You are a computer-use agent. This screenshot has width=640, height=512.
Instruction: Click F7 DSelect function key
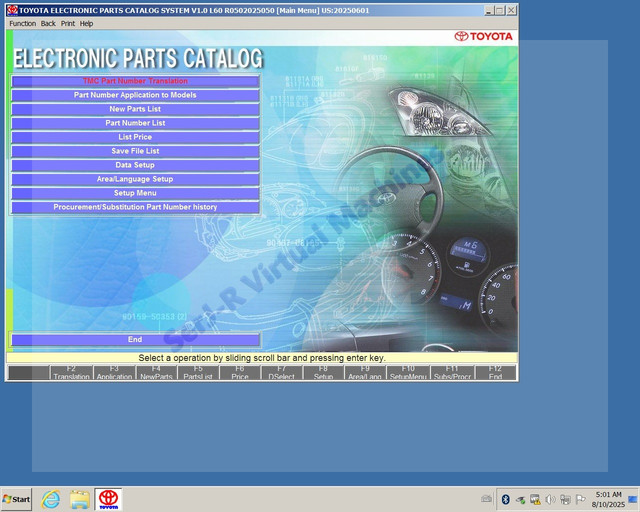[x=282, y=373]
